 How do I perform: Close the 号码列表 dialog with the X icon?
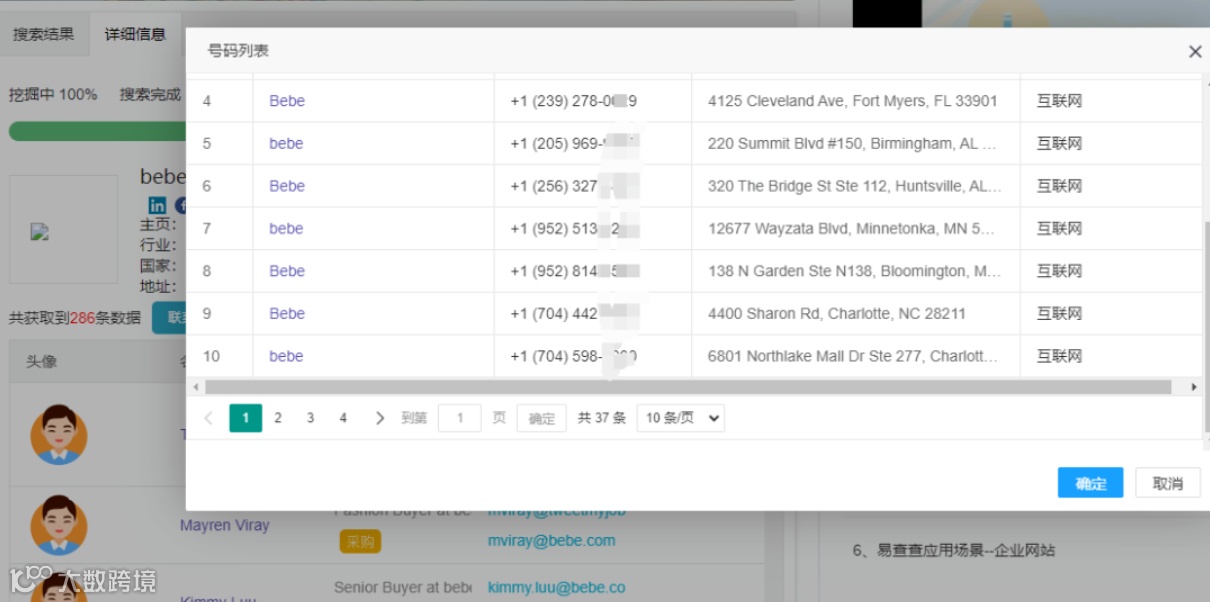click(x=1195, y=52)
